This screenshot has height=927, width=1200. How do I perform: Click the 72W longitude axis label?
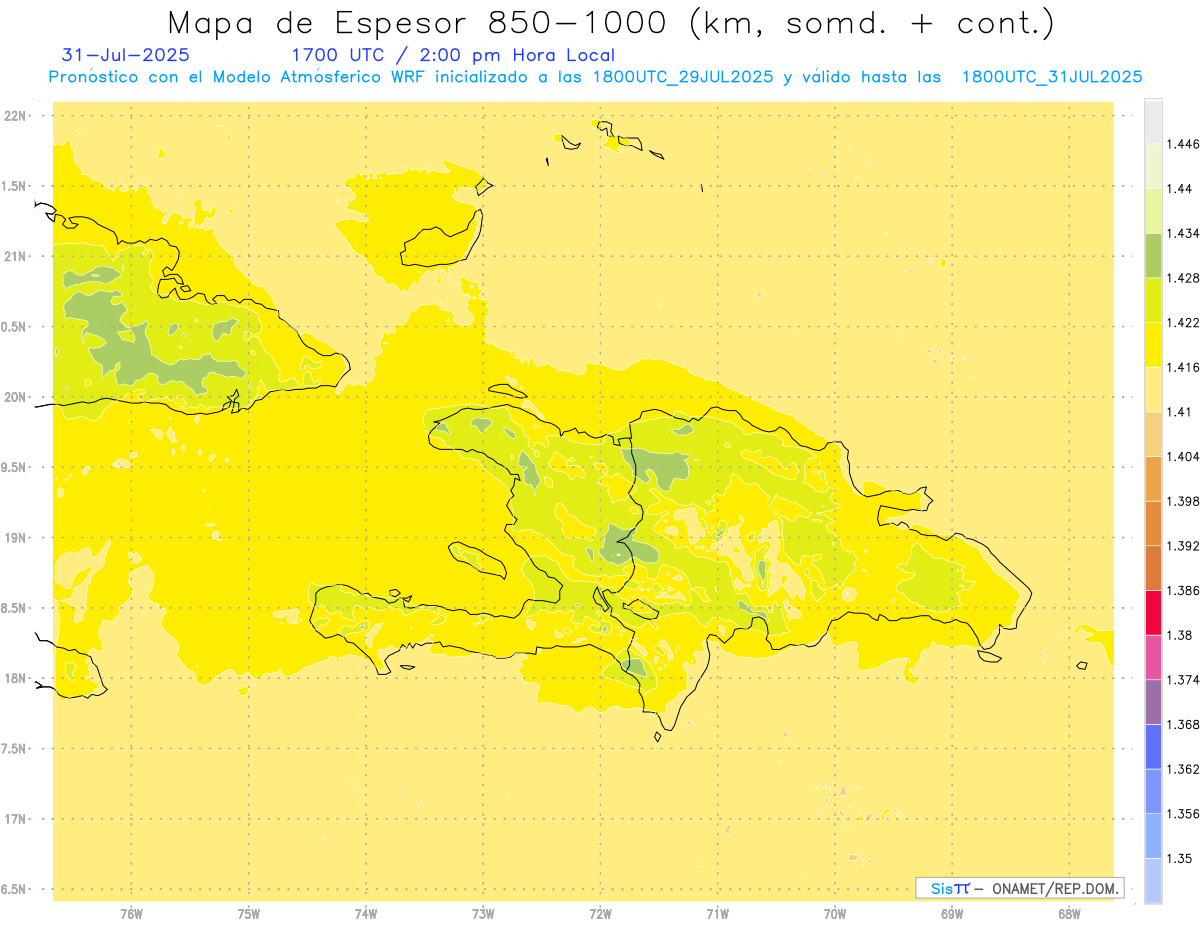600,914
